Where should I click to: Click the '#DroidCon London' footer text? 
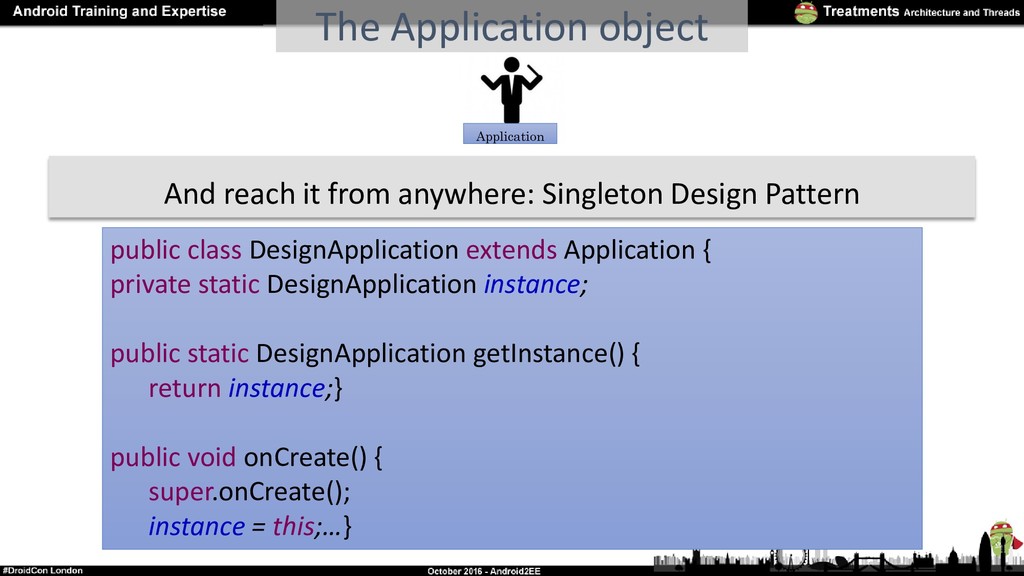pyautogui.click(x=42, y=570)
